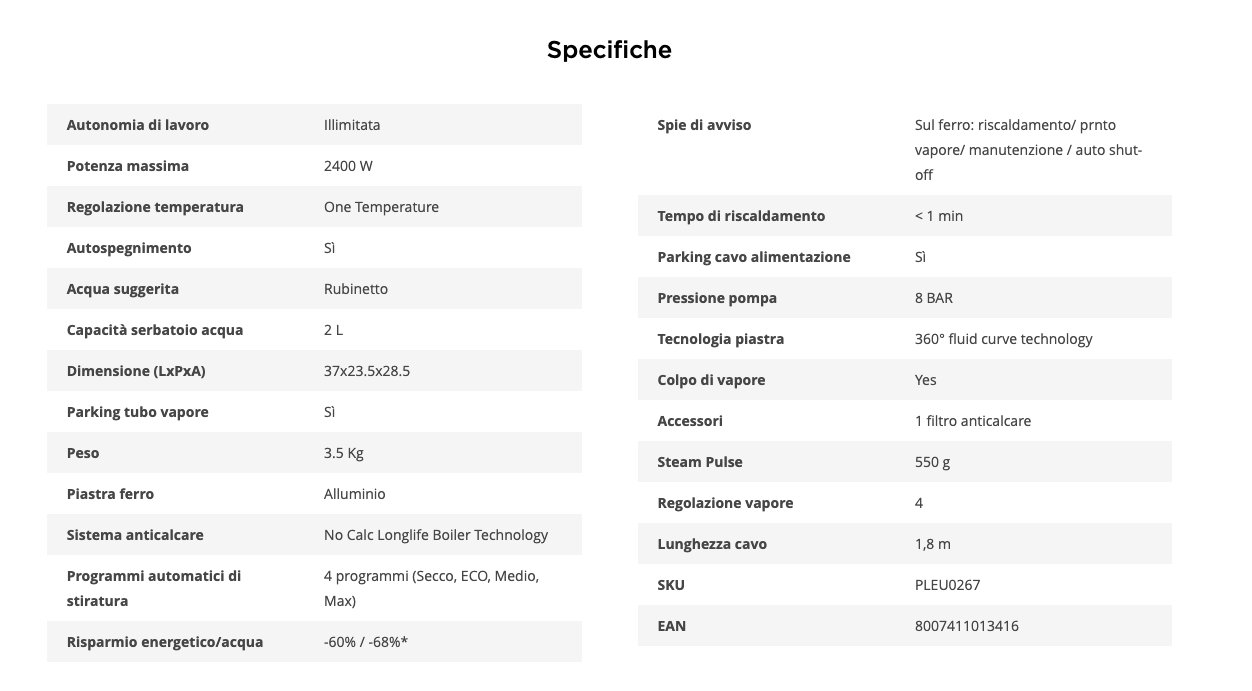The height and width of the screenshot is (691, 1252).
Task: Click the One Temperature value
Action: [x=381, y=207]
